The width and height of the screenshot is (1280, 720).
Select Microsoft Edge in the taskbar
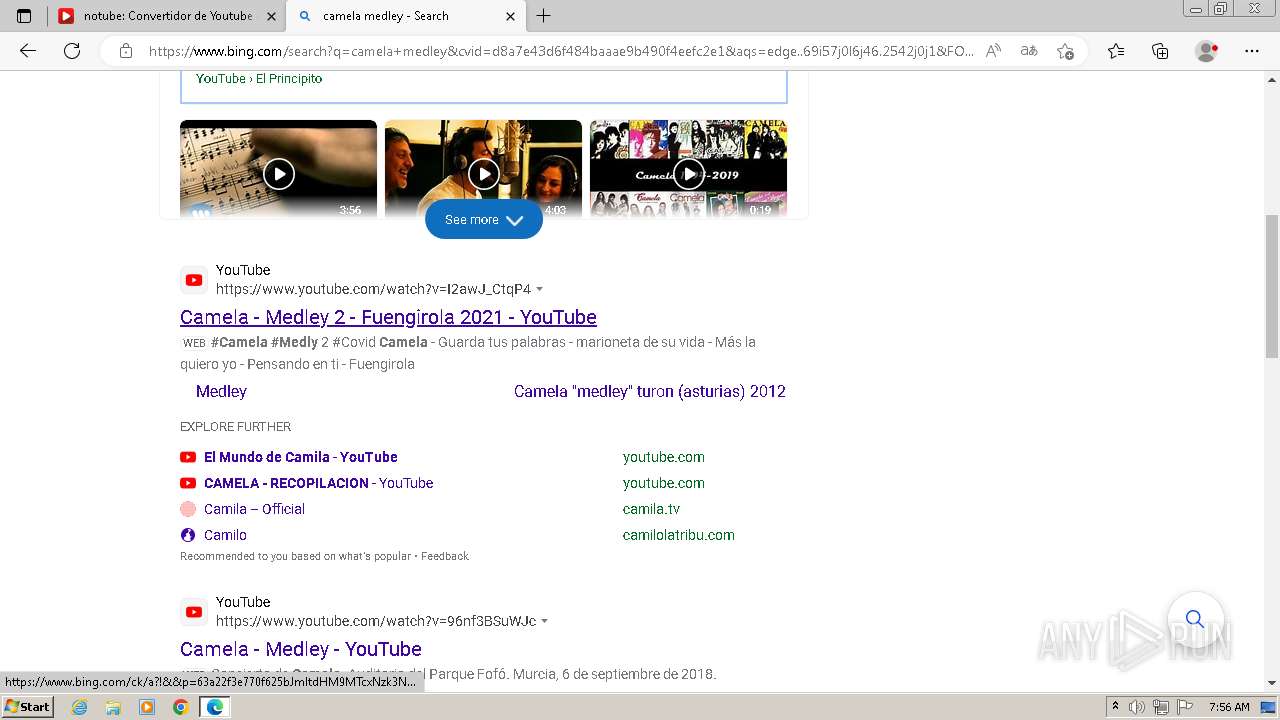215,707
